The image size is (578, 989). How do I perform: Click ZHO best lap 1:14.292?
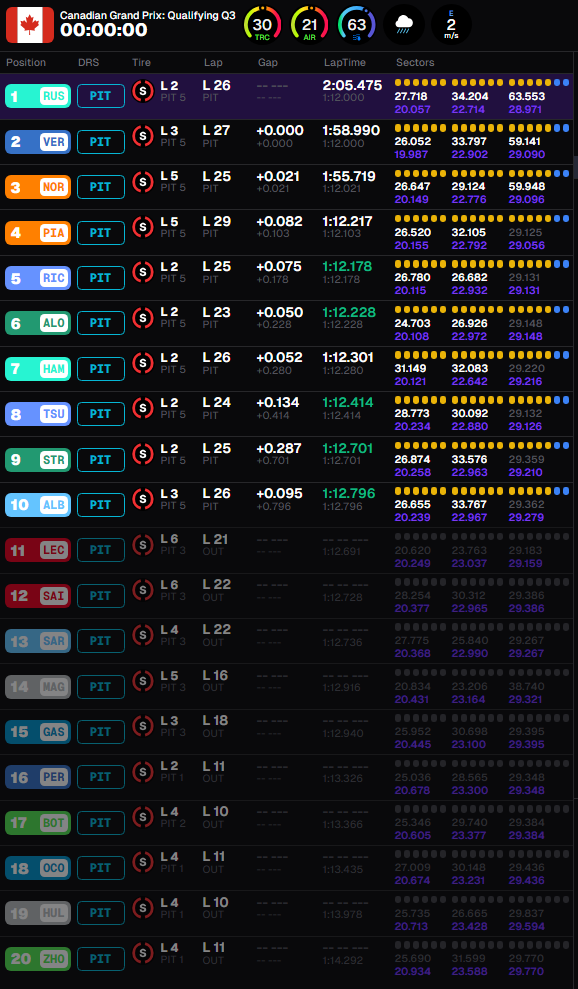point(345,961)
